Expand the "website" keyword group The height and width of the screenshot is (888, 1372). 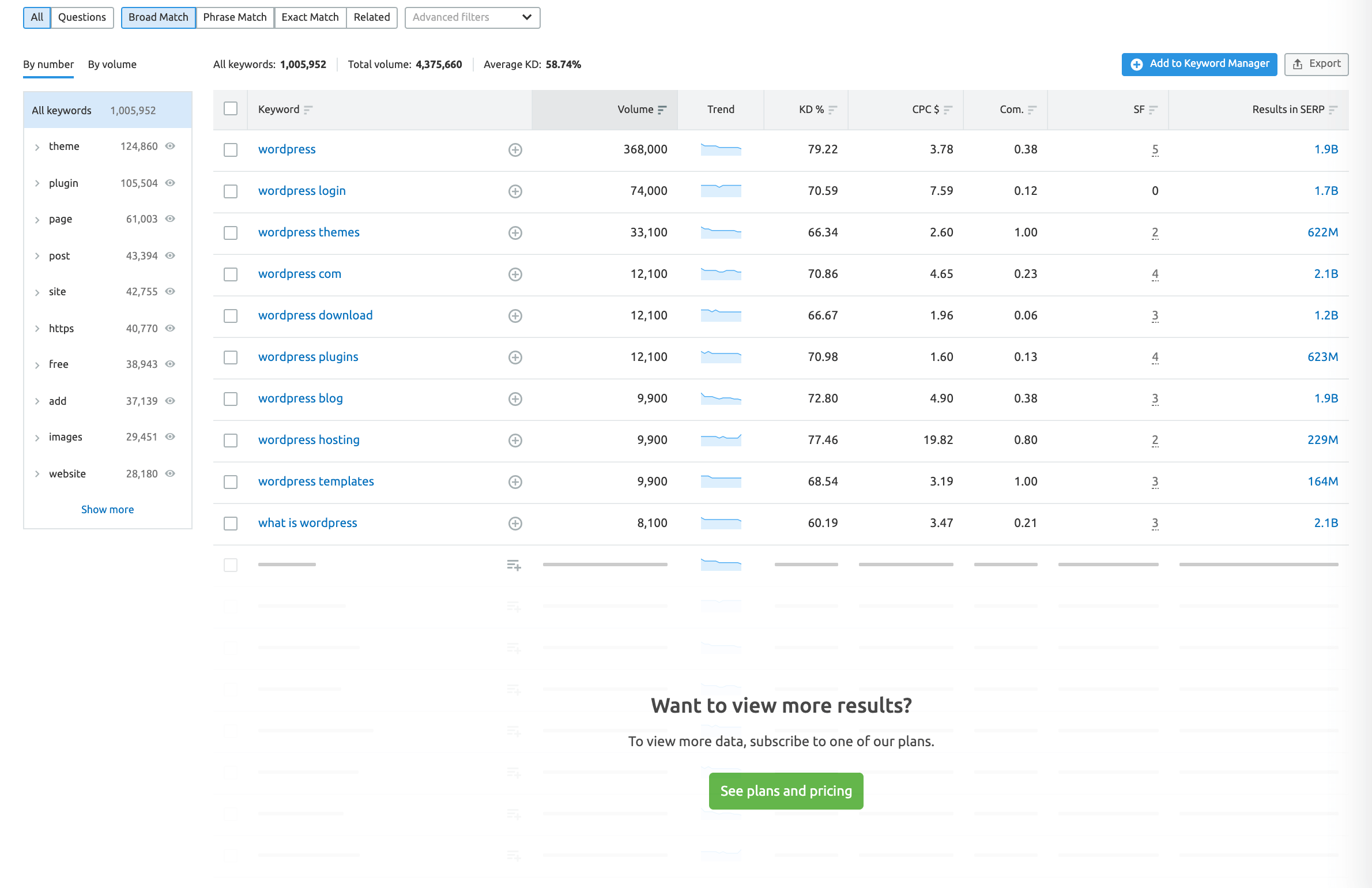click(x=36, y=473)
